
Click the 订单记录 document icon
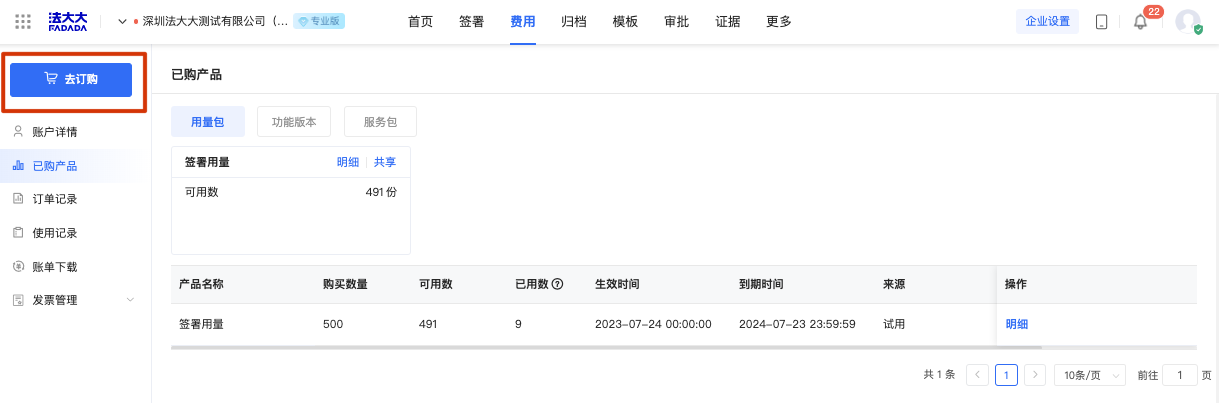pos(18,199)
